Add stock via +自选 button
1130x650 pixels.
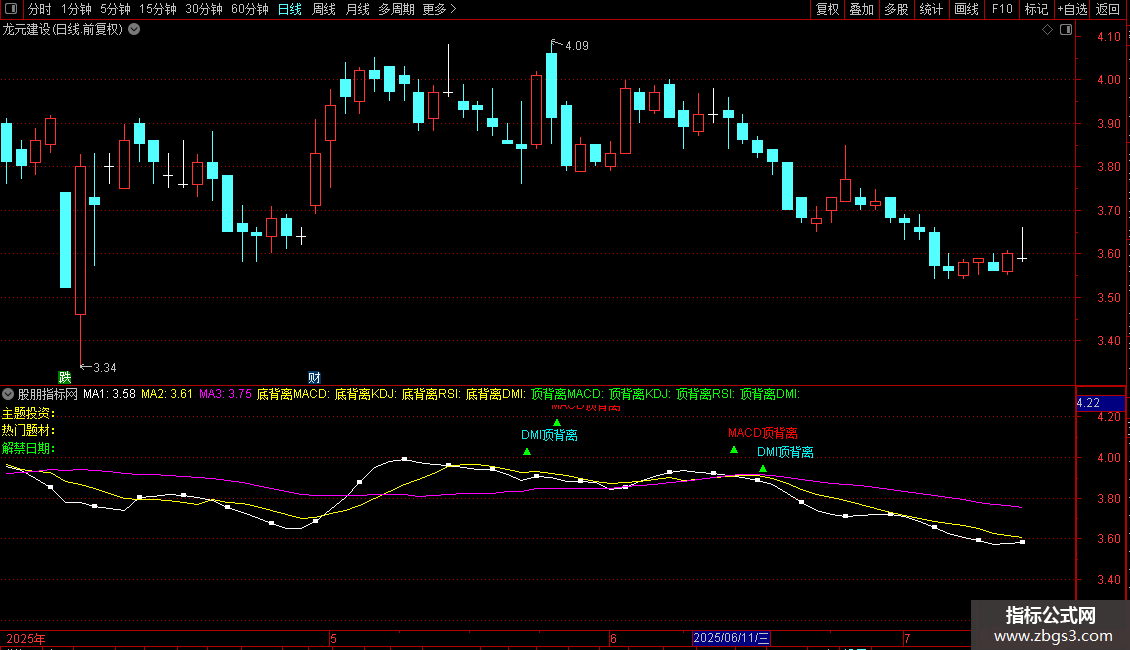coord(1072,9)
